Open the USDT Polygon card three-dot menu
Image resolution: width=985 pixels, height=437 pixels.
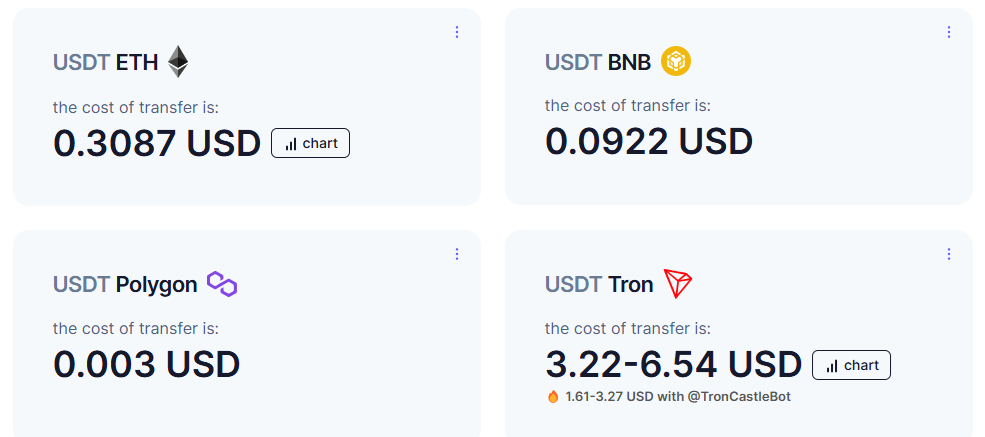pos(457,254)
